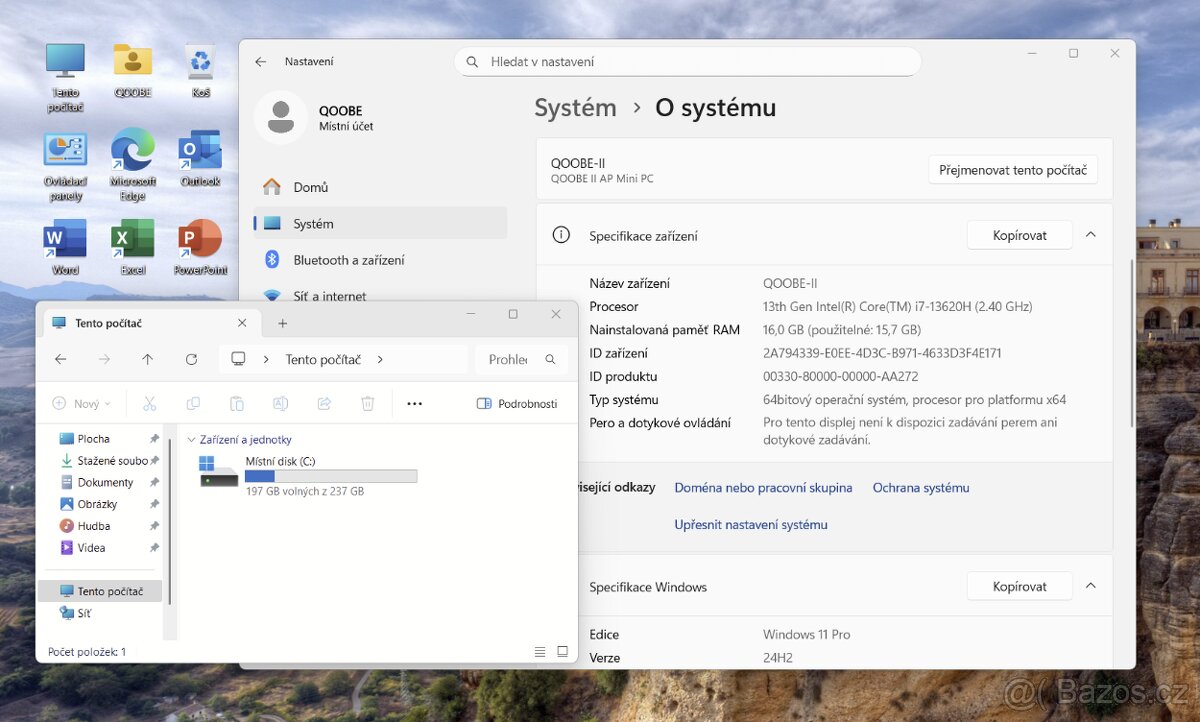Screen dimensions: 1200x722
Task: Select Bluetooth a zařízení in Settings sidebar
Action: [x=348, y=260]
